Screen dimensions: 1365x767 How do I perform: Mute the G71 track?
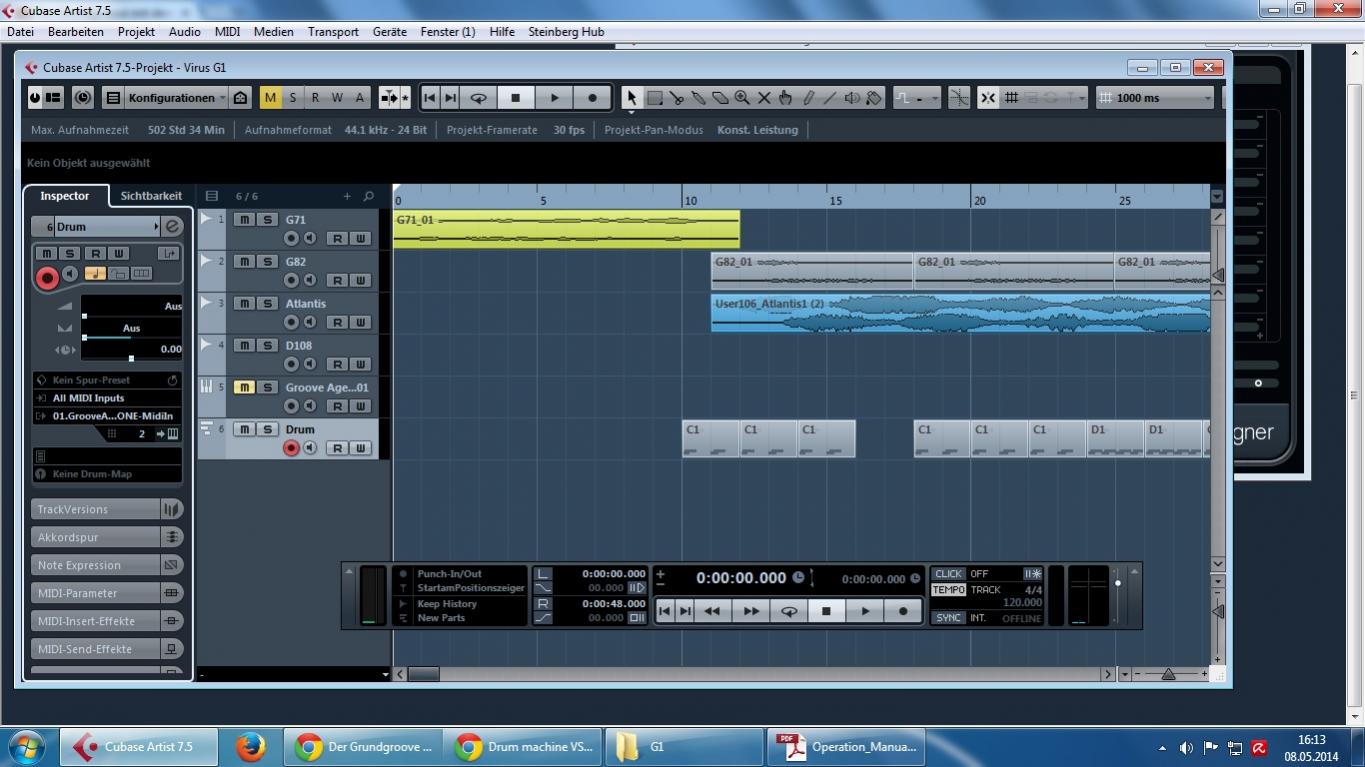click(x=244, y=220)
